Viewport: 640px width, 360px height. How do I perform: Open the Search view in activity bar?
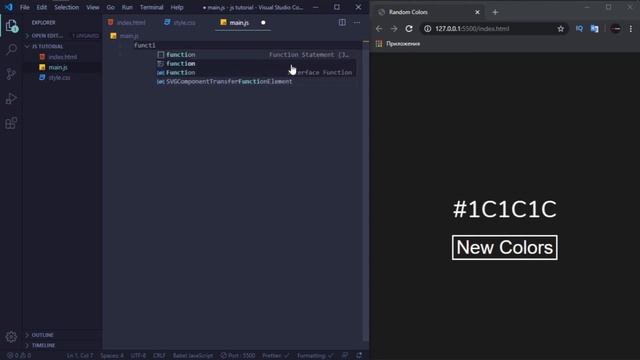point(11,49)
